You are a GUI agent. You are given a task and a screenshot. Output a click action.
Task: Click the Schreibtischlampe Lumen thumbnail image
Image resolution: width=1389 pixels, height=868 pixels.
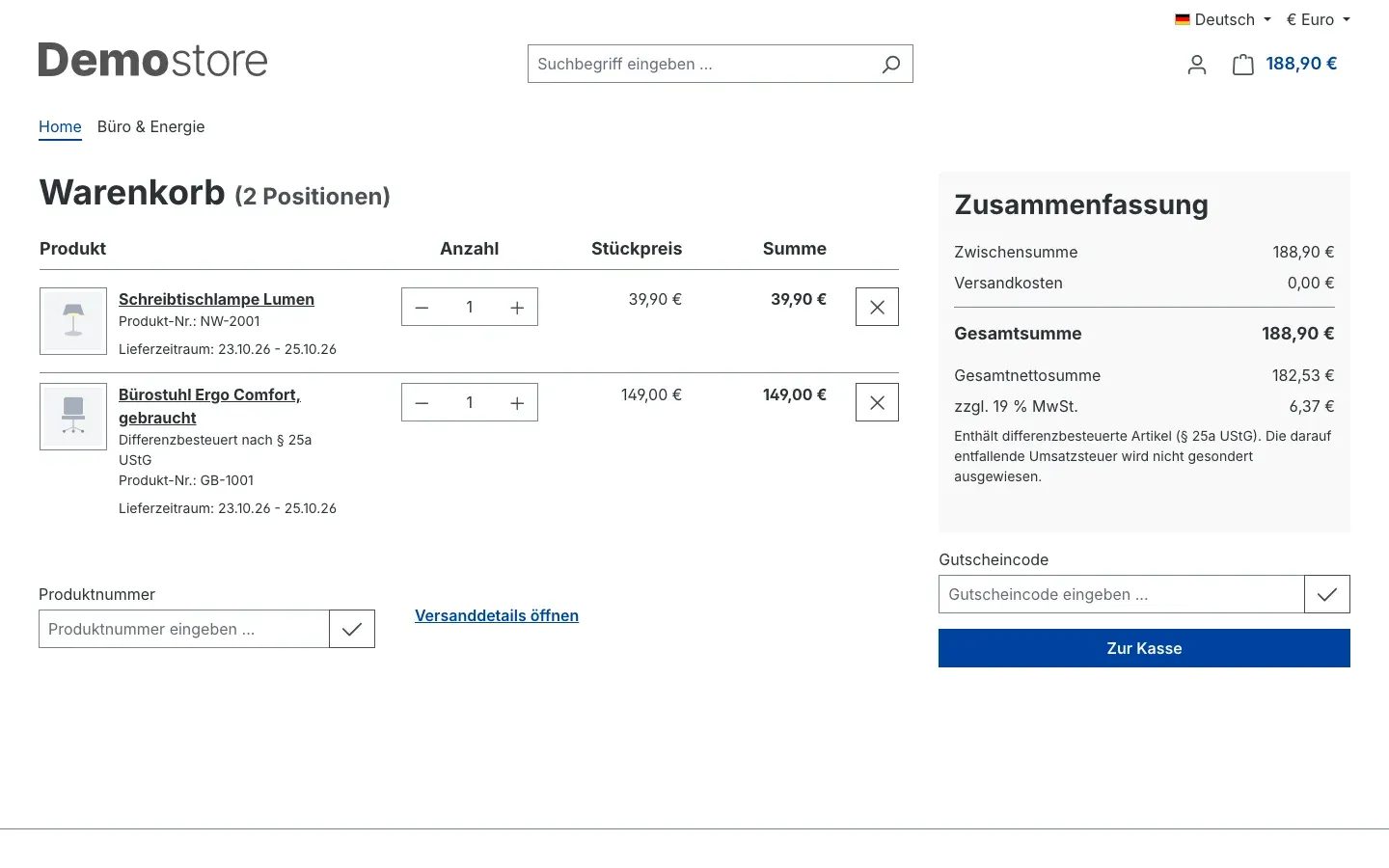[x=73, y=321]
